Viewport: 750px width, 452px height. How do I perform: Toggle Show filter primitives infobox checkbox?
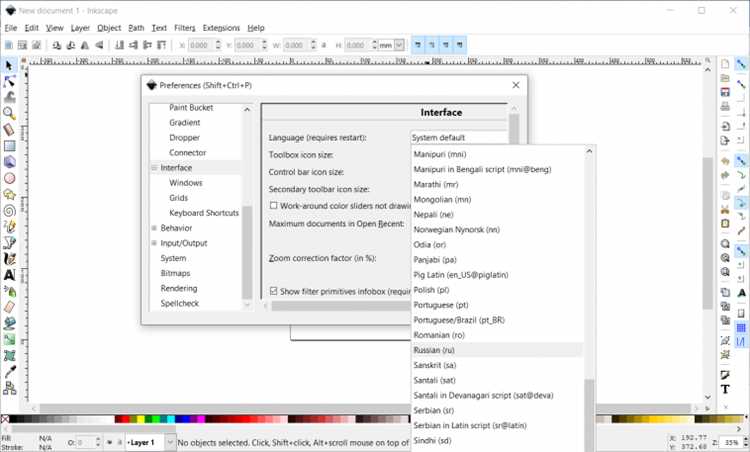click(274, 291)
